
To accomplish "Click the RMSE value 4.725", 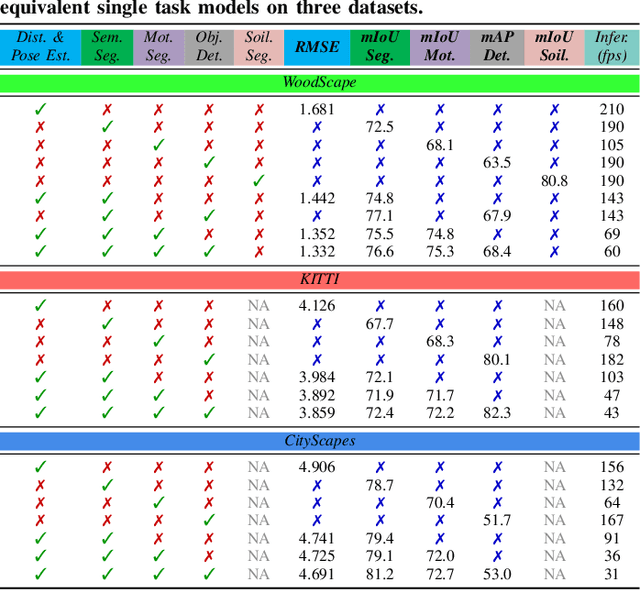I will point(317,556).
